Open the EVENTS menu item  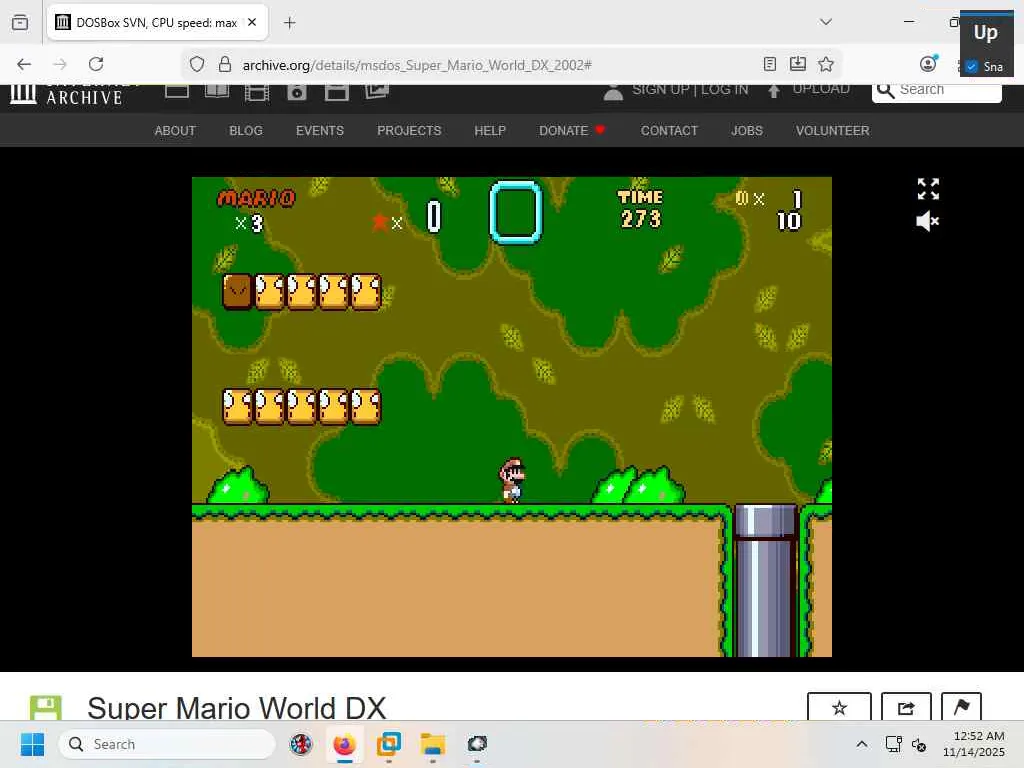[x=319, y=131]
